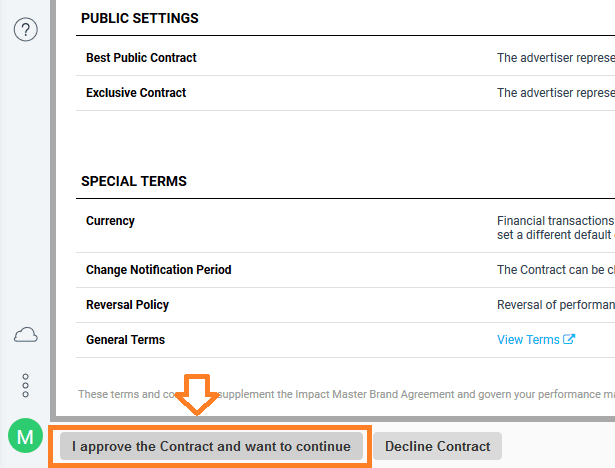Open the green M account avatar
This screenshot has height=468, width=615.
point(25,436)
